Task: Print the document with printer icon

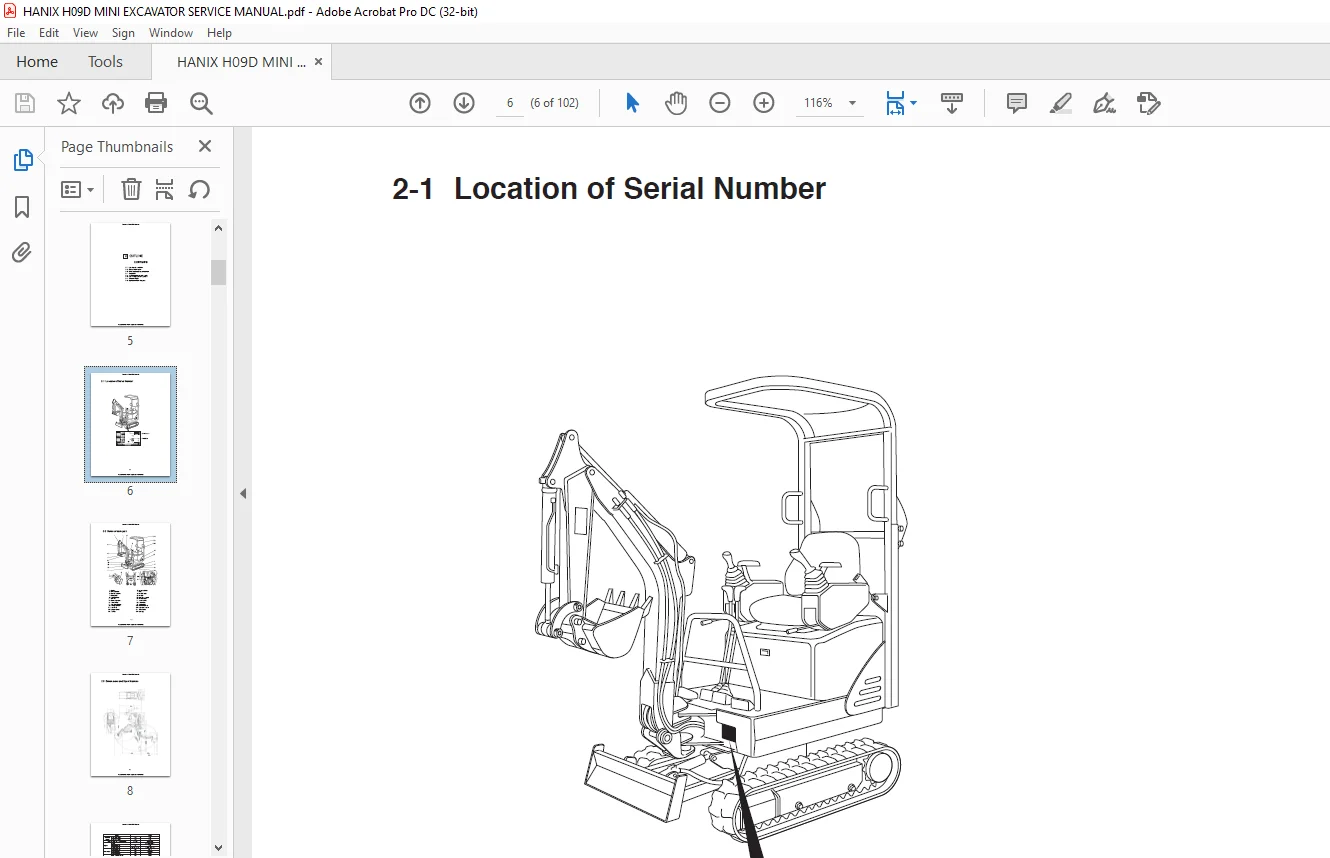Action: [x=156, y=103]
